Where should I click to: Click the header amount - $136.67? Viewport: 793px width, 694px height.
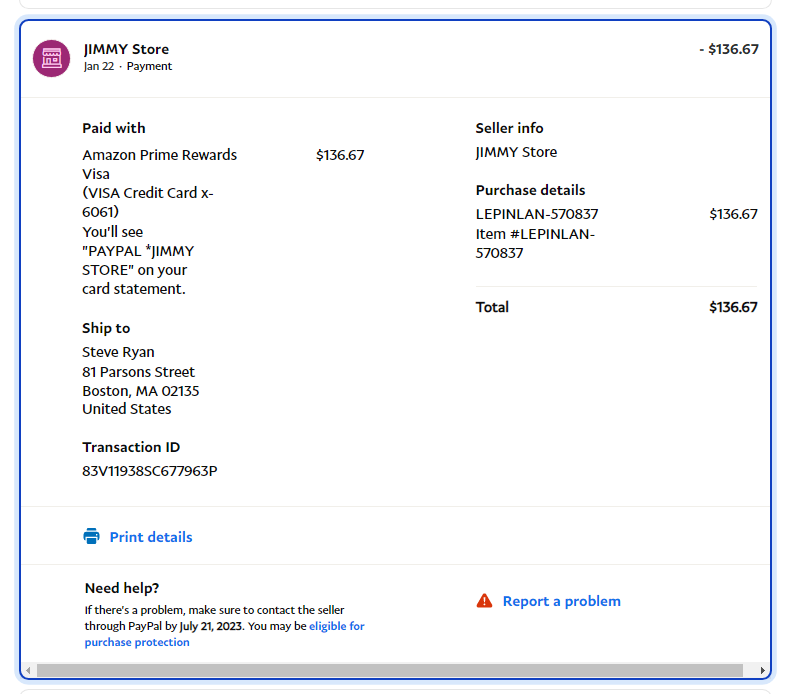[x=729, y=49]
